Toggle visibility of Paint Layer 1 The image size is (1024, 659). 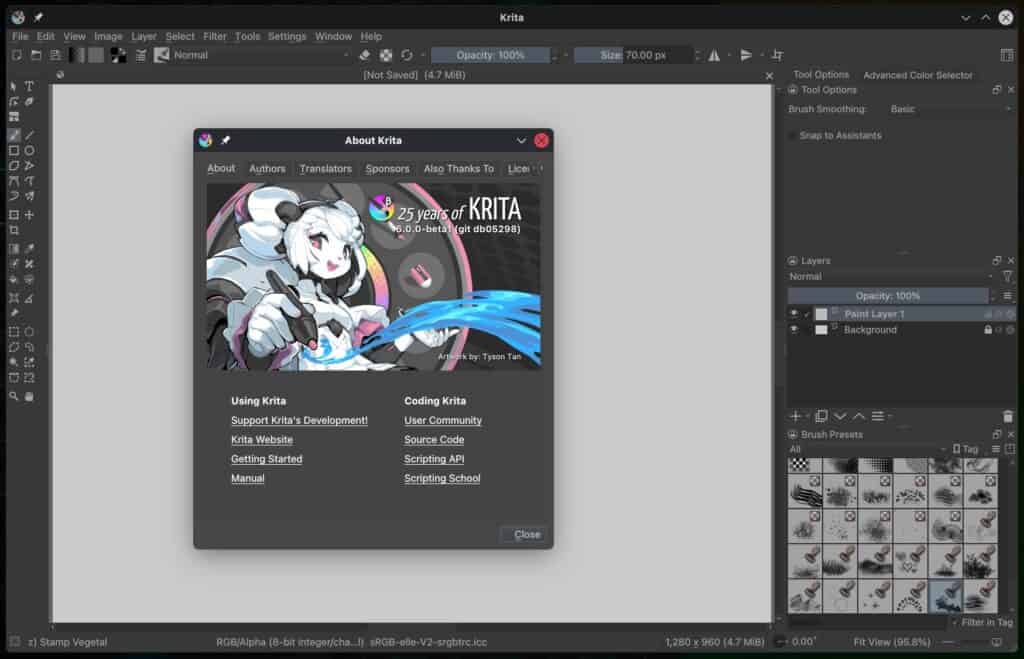point(793,313)
